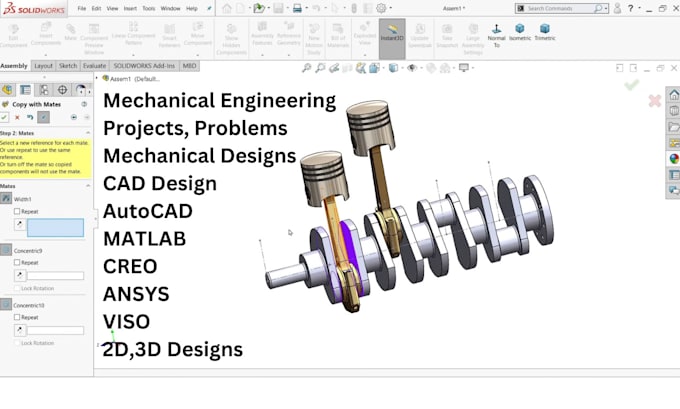Open the Edit menu
Screen dimensions: 680x409
(x=96, y=8)
